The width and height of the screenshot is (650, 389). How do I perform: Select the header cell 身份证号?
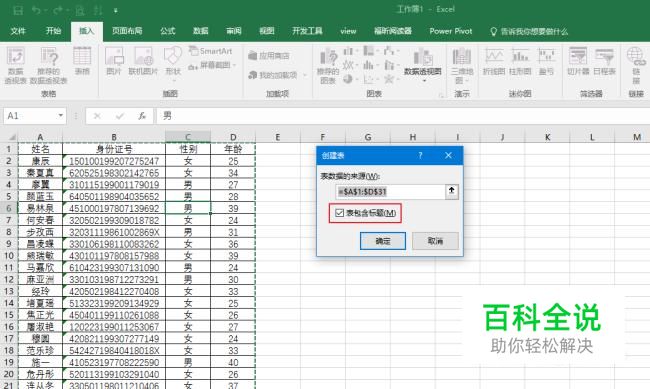tap(114, 149)
